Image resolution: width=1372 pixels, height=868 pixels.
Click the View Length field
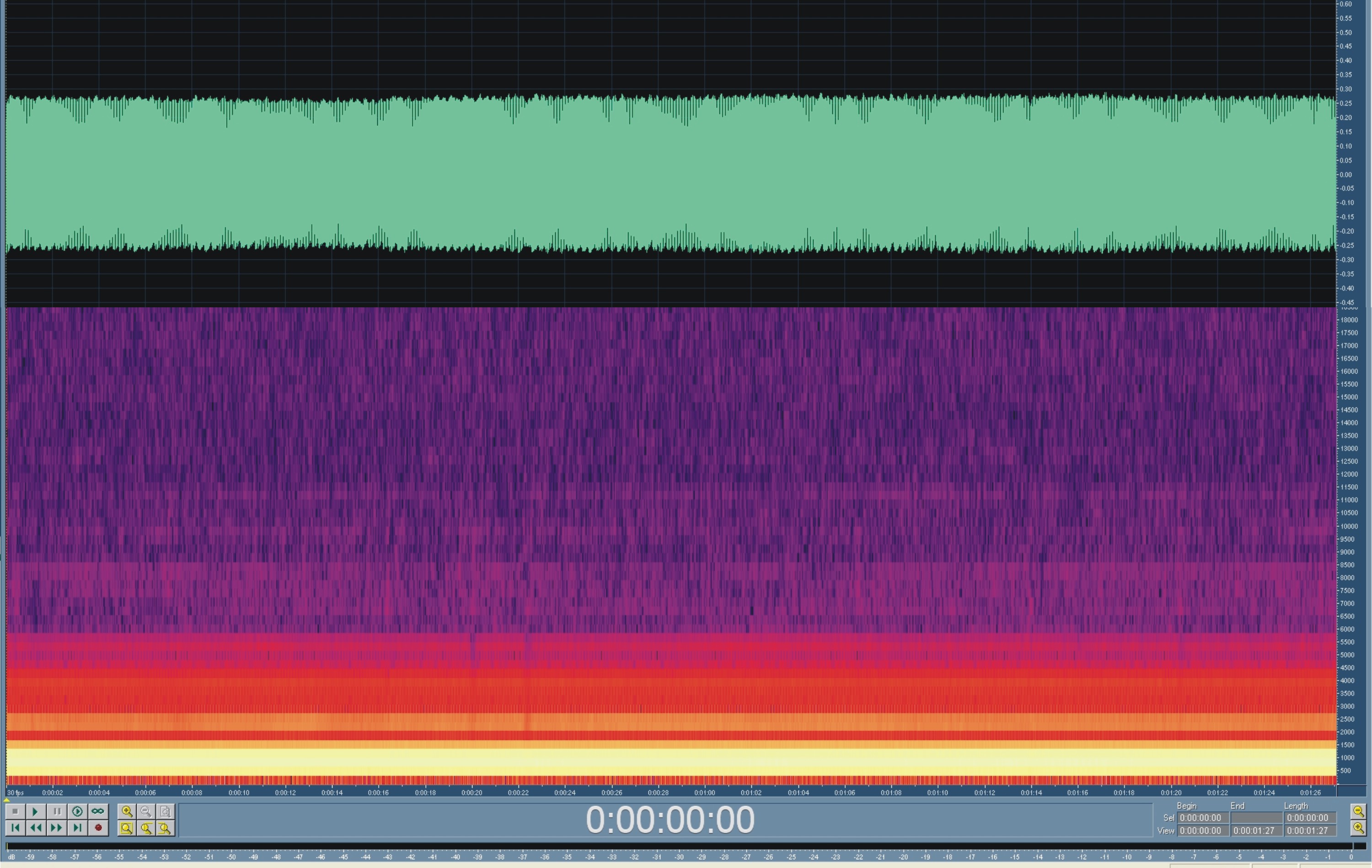point(1310,831)
